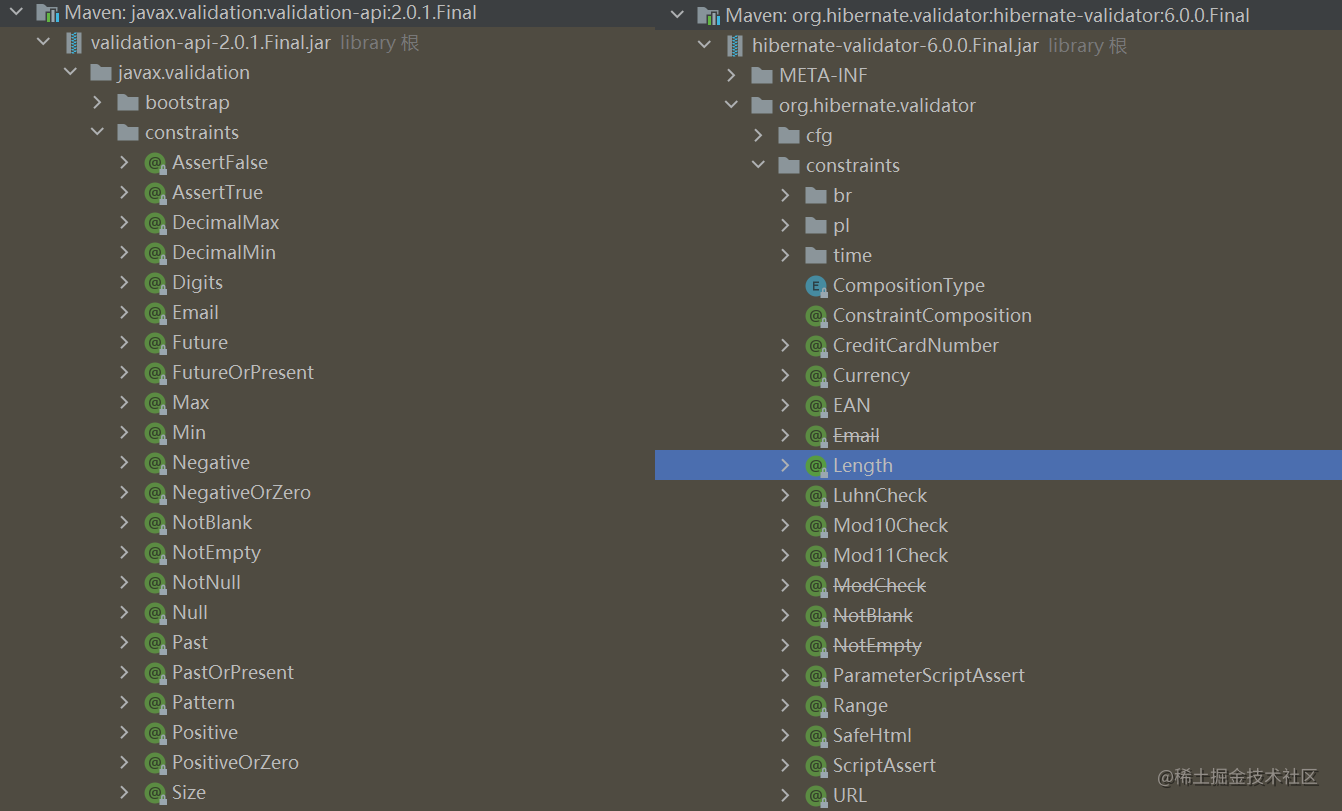Click the annotation icon beside deprecated Email
The image size is (1342, 811).
click(x=817, y=435)
